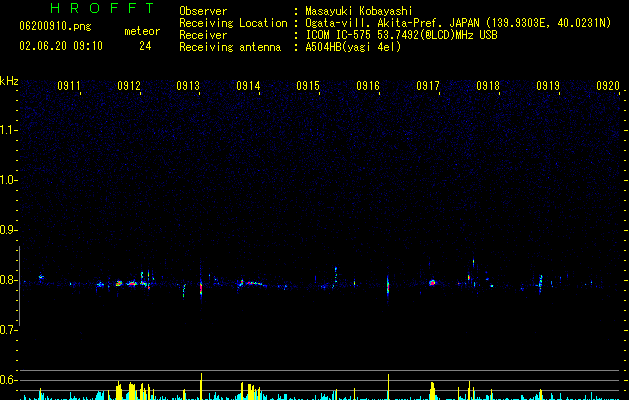Click the 0920 time marker
Image resolution: width=629 pixels, height=400 pixels.
tap(608, 86)
